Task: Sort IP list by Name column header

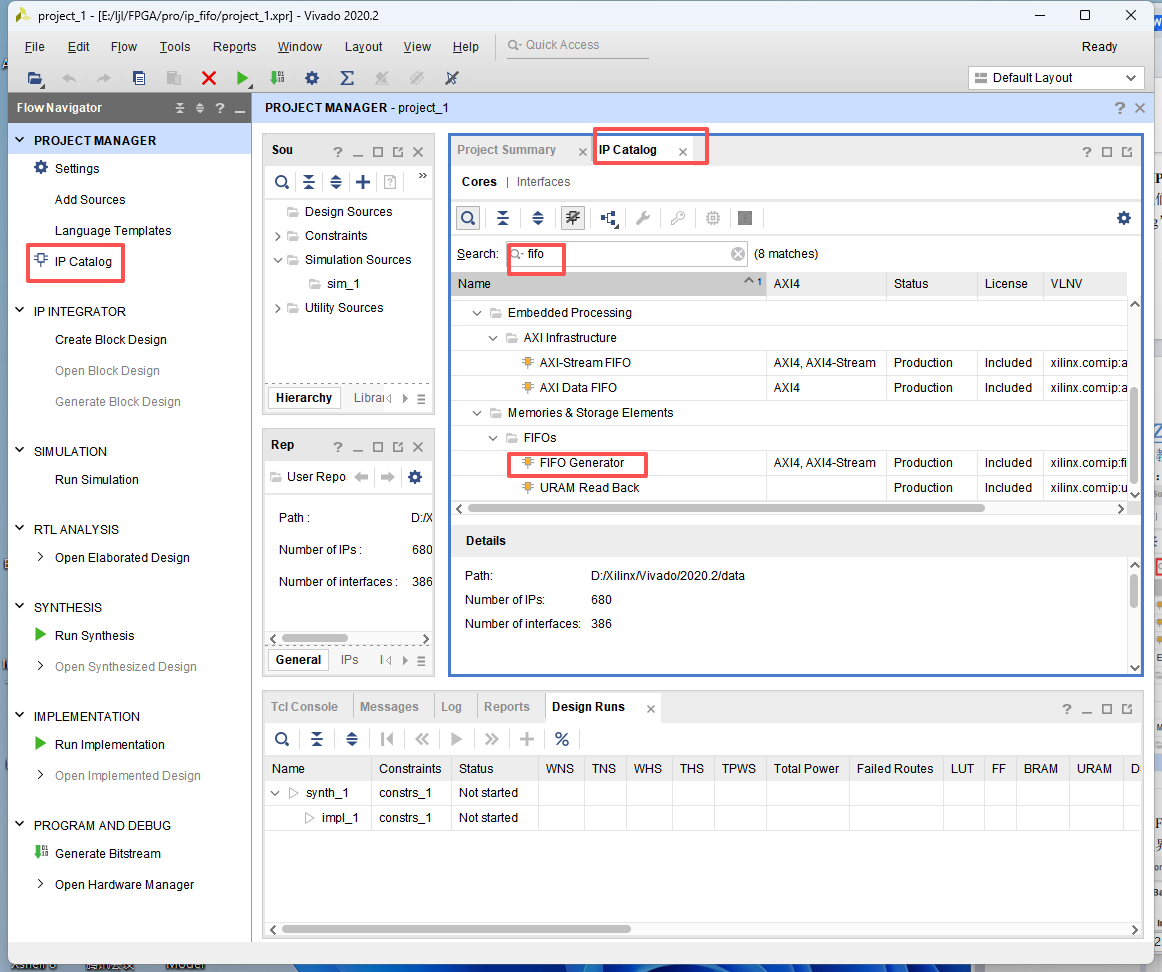Action: pyautogui.click(x=609, y=284)
